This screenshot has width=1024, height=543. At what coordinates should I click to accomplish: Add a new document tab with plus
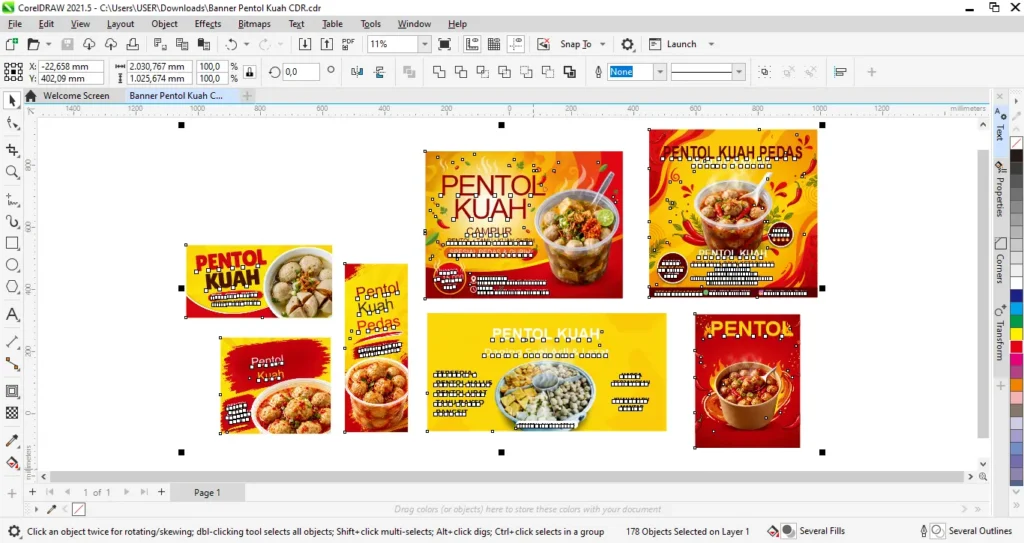pyautogui.click(x=247, y=95)
